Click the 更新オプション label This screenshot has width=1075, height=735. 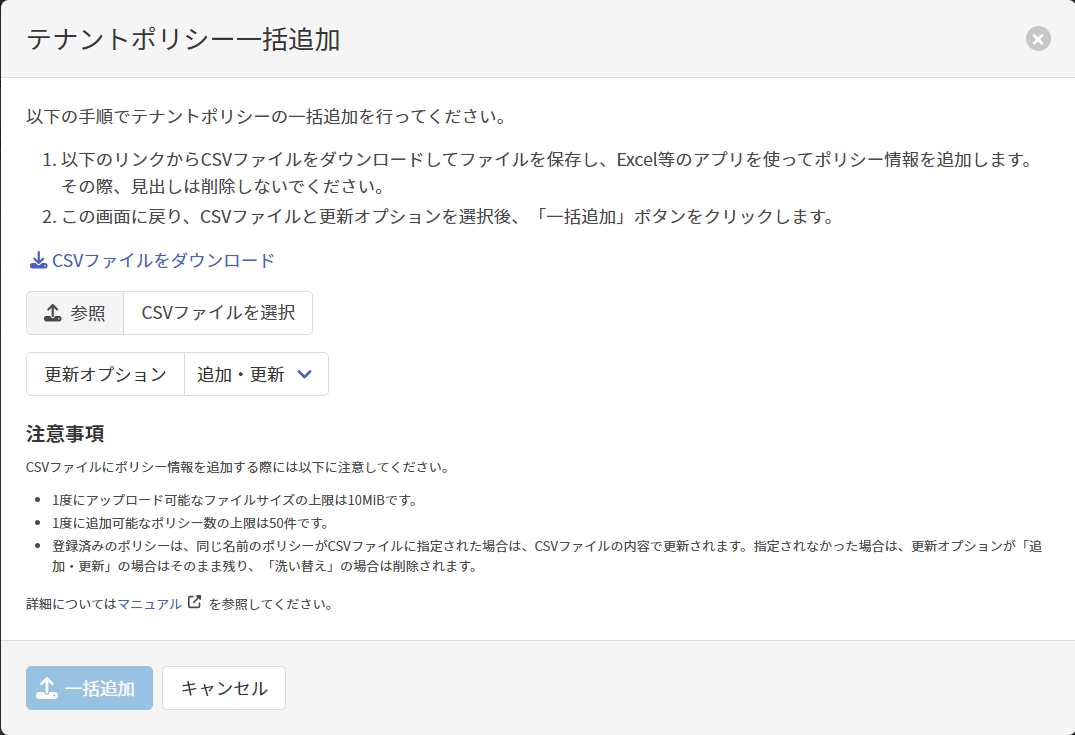click(105, 374)
